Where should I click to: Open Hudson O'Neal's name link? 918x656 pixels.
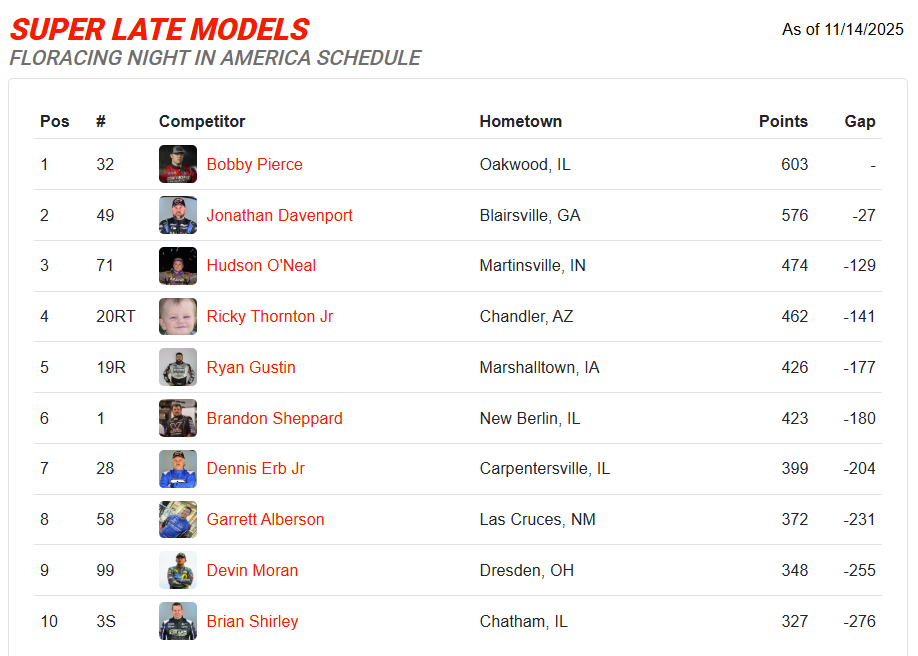point(261,266)
